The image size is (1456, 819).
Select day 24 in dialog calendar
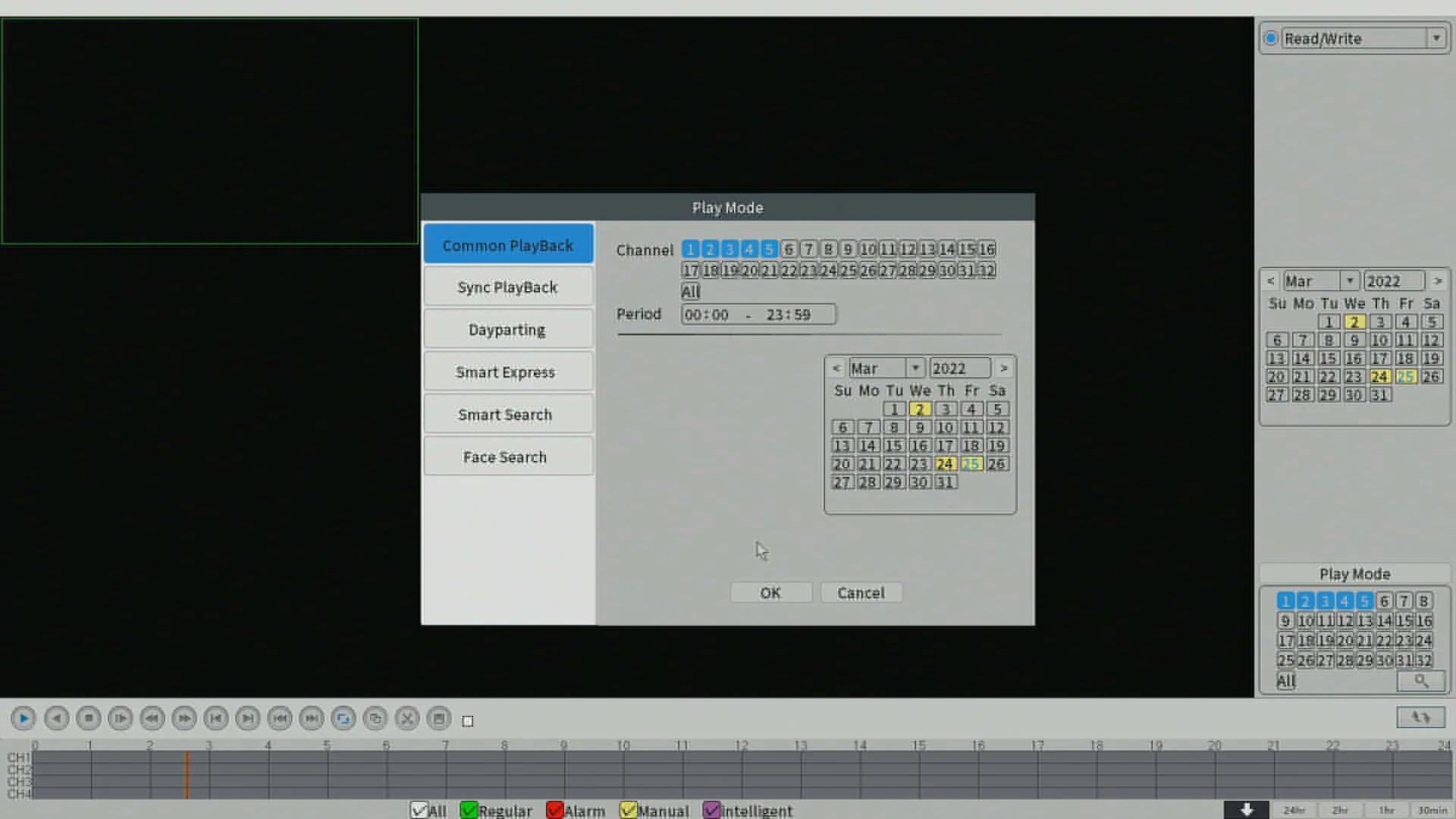click(x=945, y=464)
